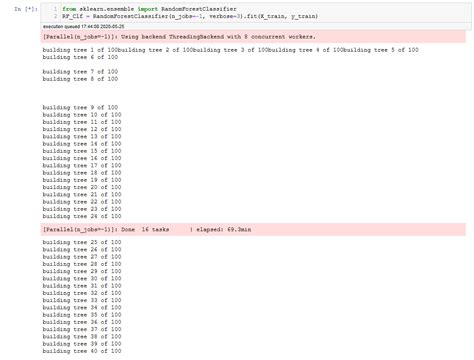Pick the 'building tree 20 of 100' row
474x360 pixels.
[x=82, y=187]
